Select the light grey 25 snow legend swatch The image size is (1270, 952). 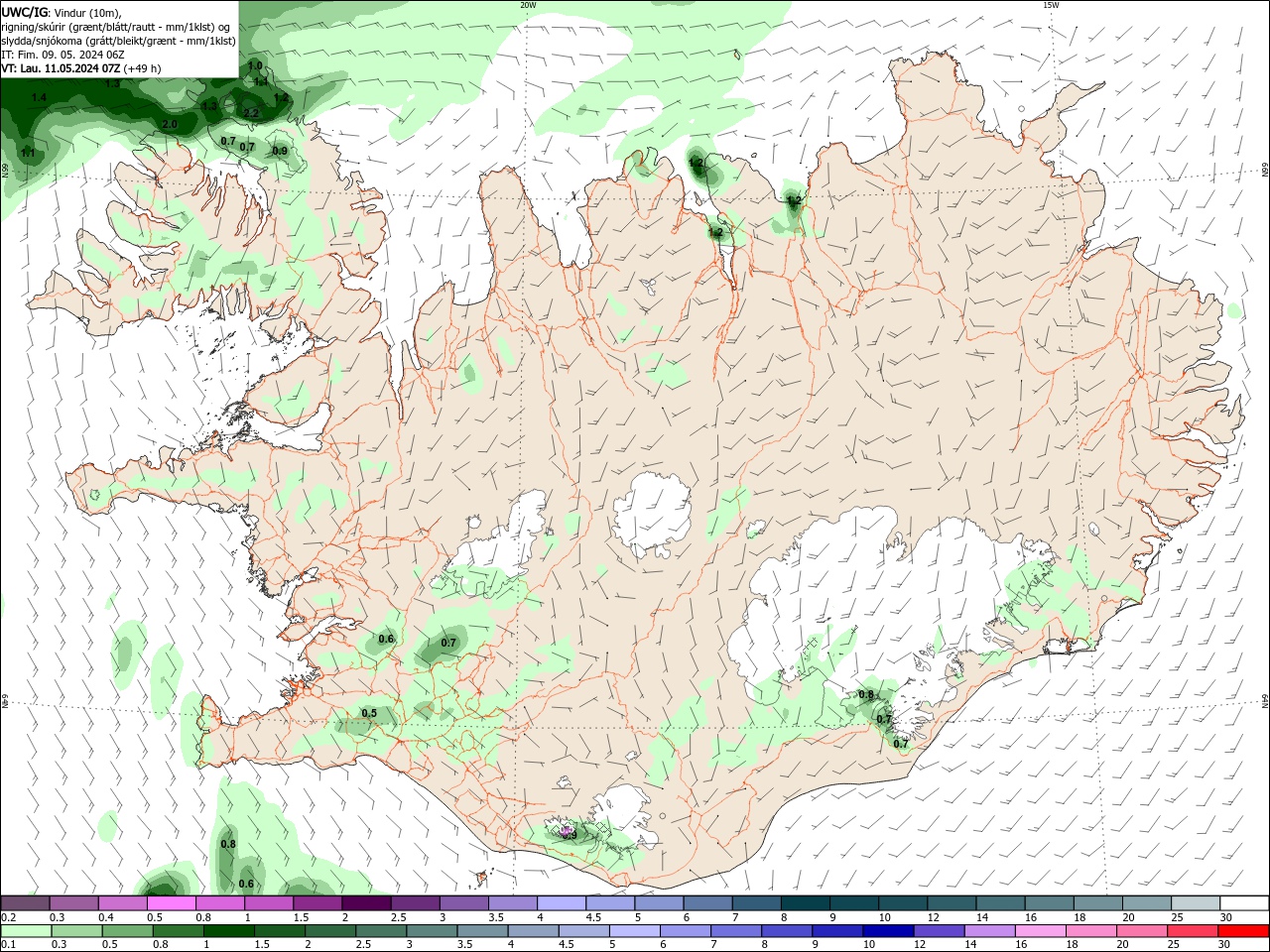1195,903
